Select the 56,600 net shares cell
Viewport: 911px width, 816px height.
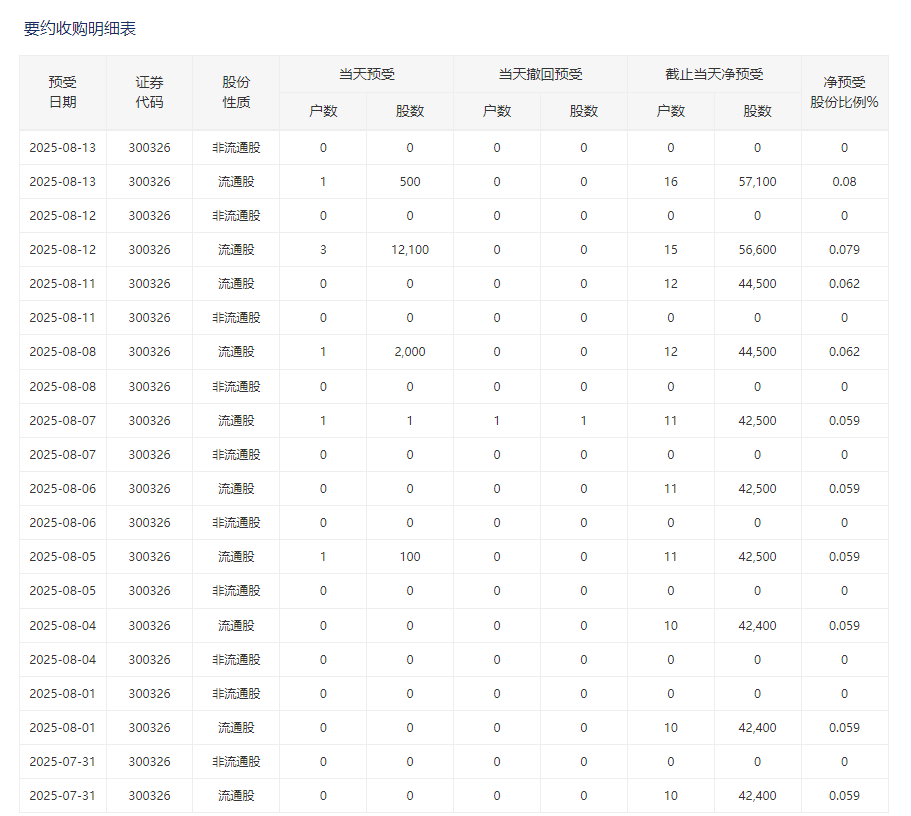click(x=757, y=250)
